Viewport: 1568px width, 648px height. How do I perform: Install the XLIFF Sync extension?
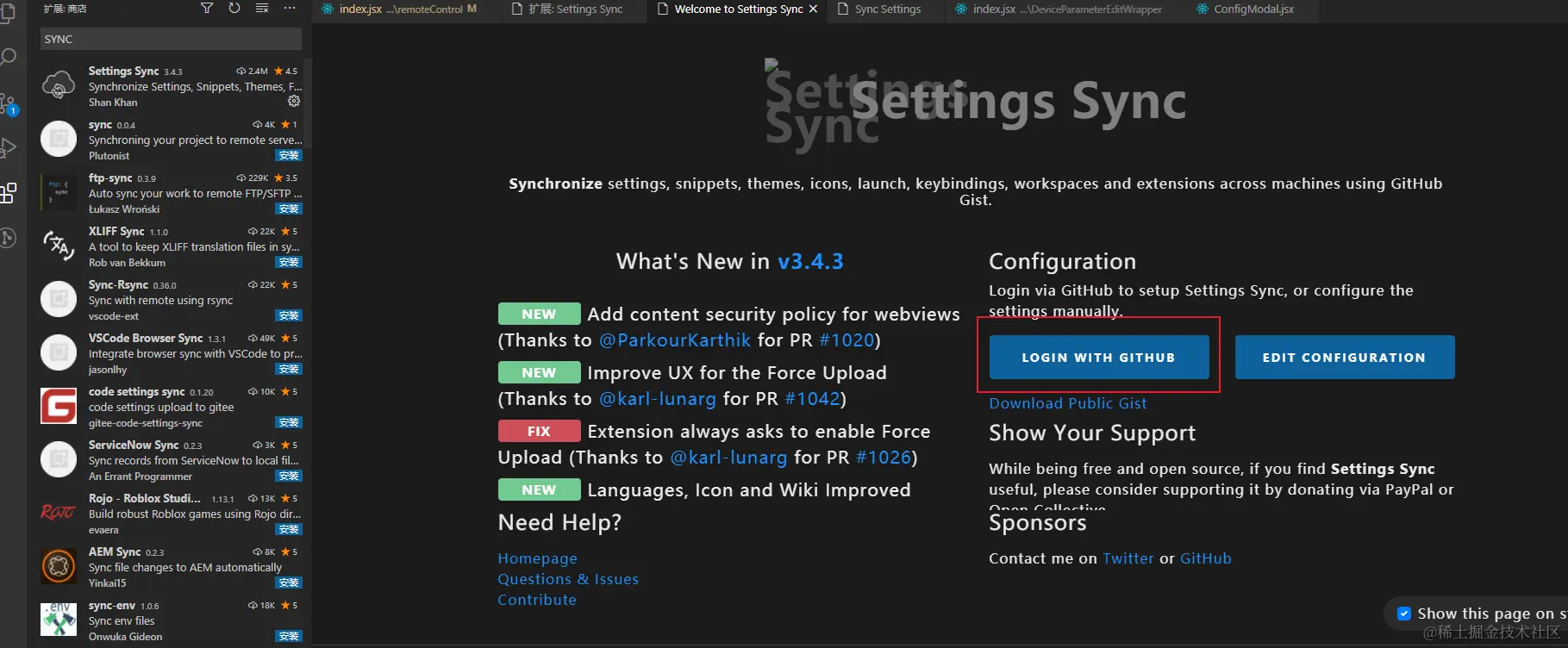(x=289, y=263)
